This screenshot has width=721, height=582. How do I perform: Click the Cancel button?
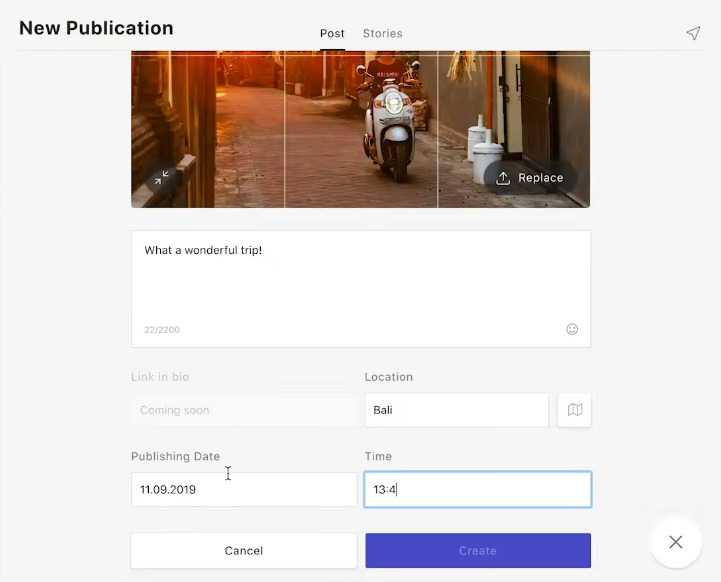[x=244, y=551]
